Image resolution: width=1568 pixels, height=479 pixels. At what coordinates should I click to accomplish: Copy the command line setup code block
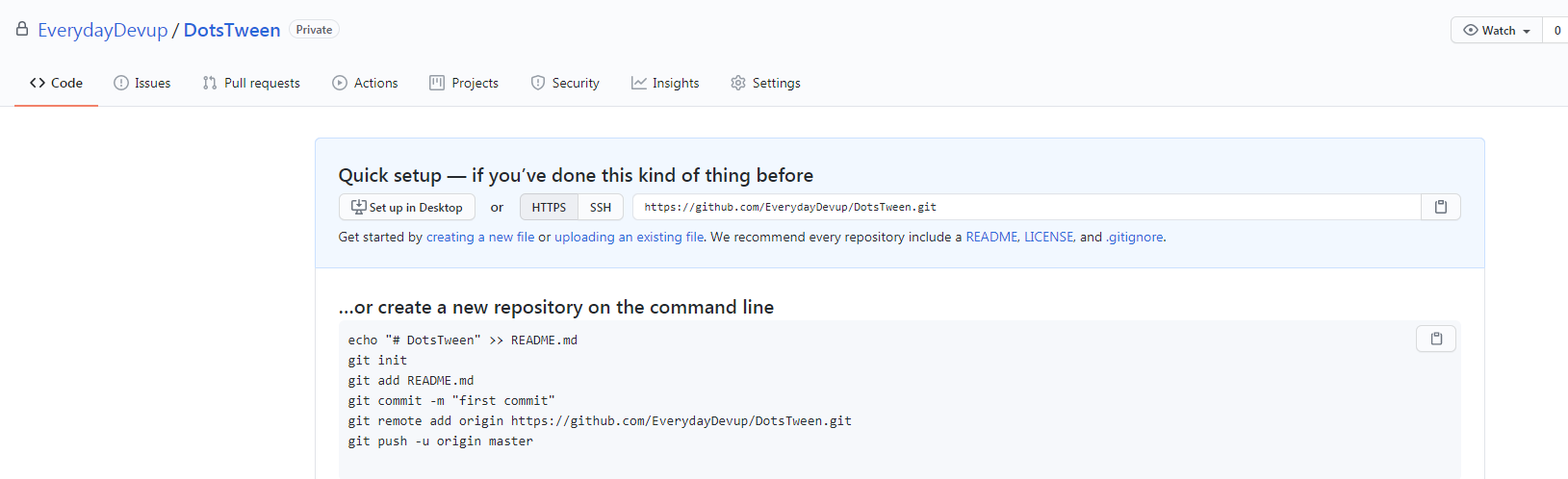coord(1436,339)
